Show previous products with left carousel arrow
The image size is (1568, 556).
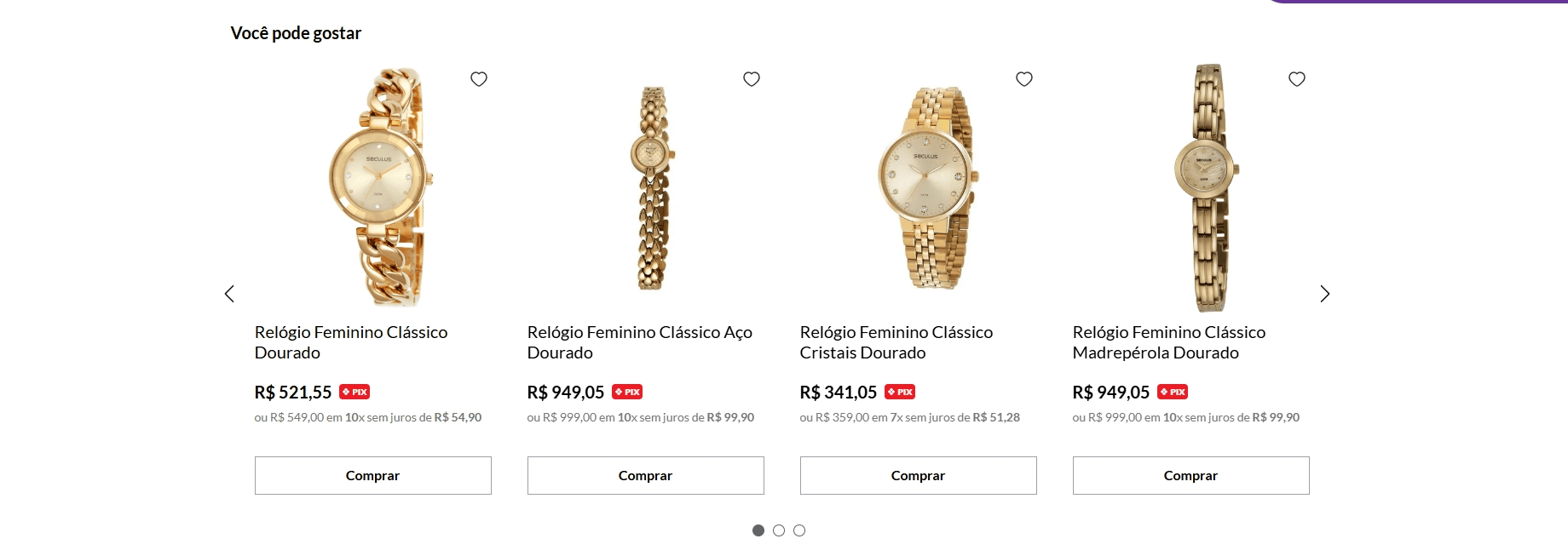pos(229,294)
